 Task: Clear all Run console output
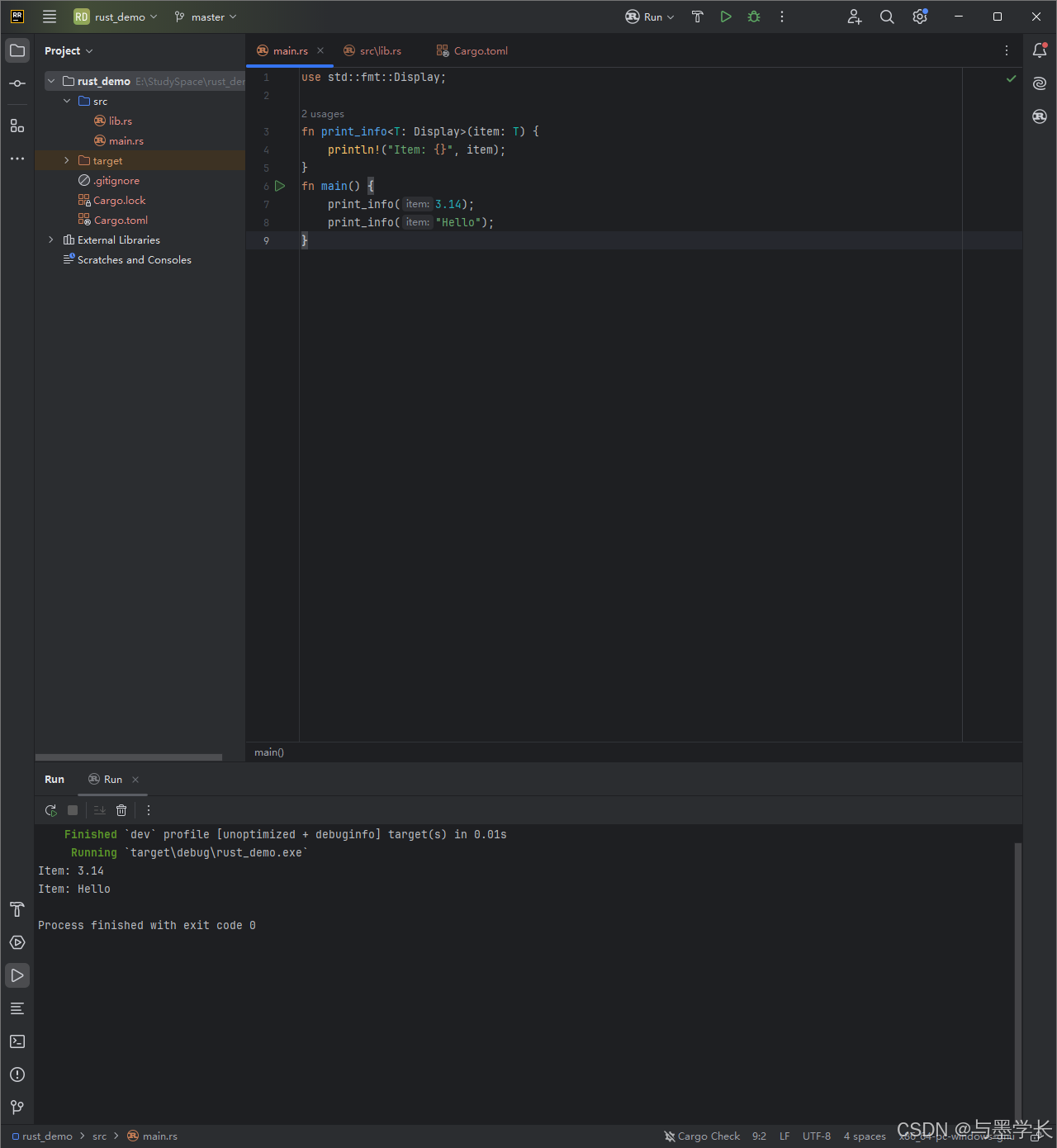coord(121,810)
